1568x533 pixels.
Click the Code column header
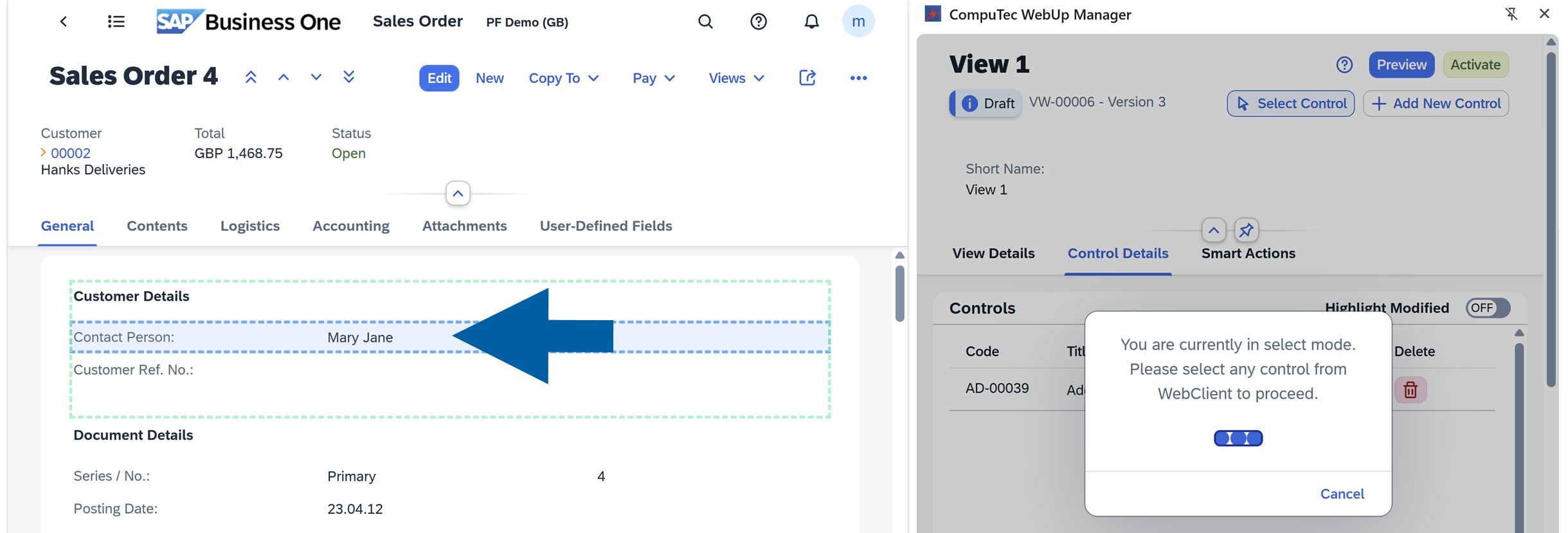(982, 352)
